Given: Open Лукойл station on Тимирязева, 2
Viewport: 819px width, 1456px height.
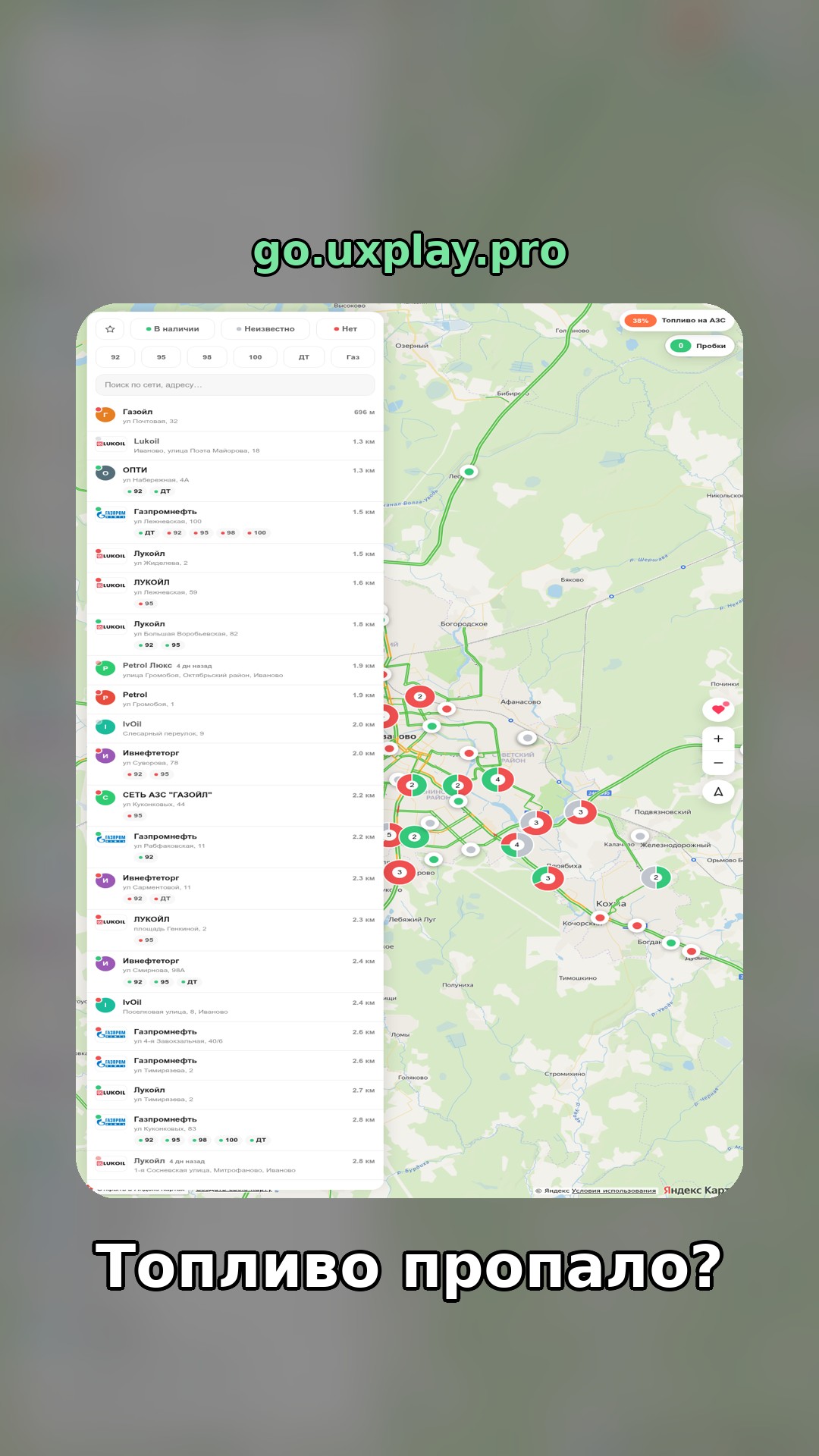Looking at the screenshot, I should click(235, 1094).
